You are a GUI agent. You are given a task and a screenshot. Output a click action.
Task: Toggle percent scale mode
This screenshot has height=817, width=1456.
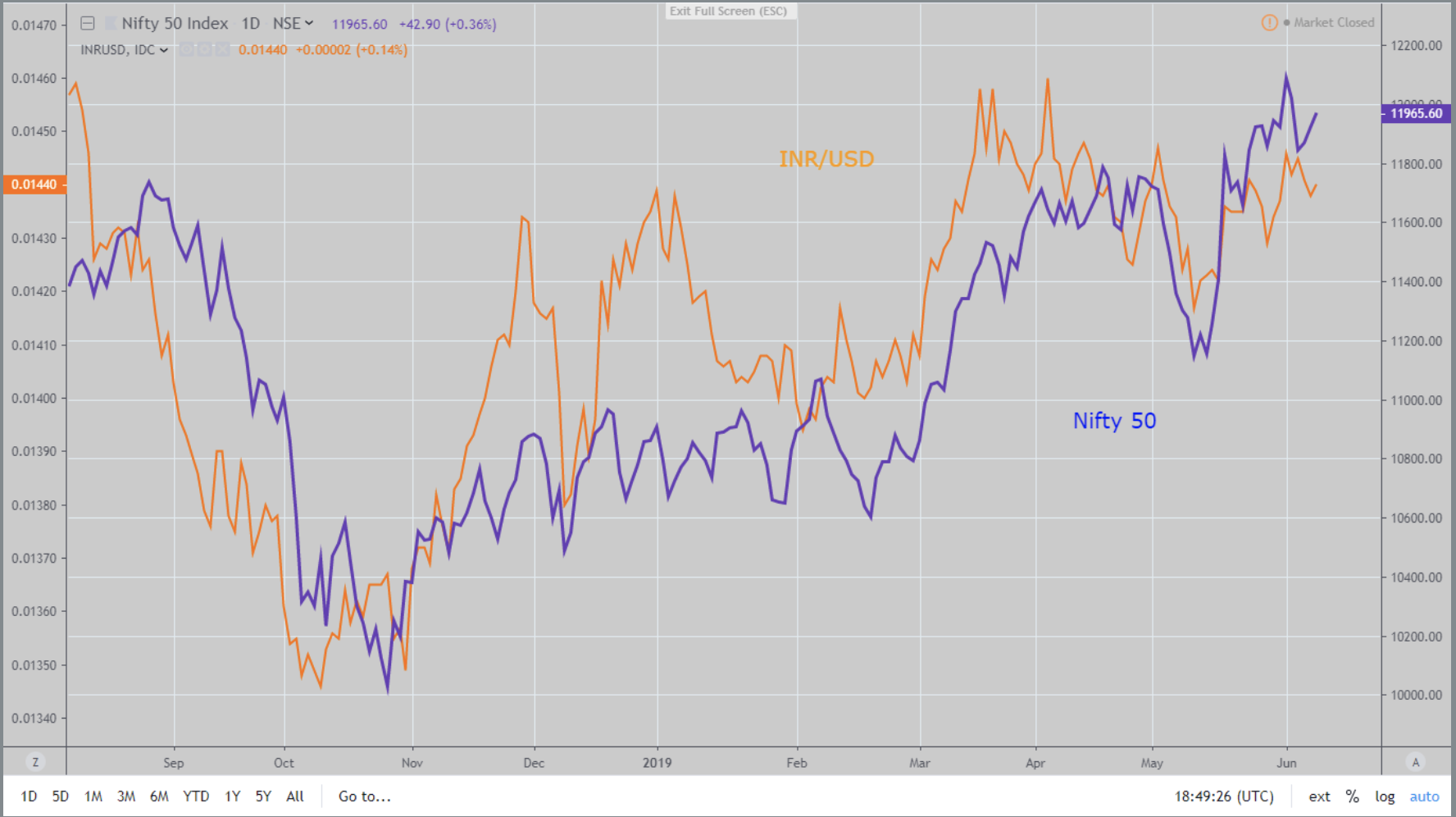pos(1353,796)
